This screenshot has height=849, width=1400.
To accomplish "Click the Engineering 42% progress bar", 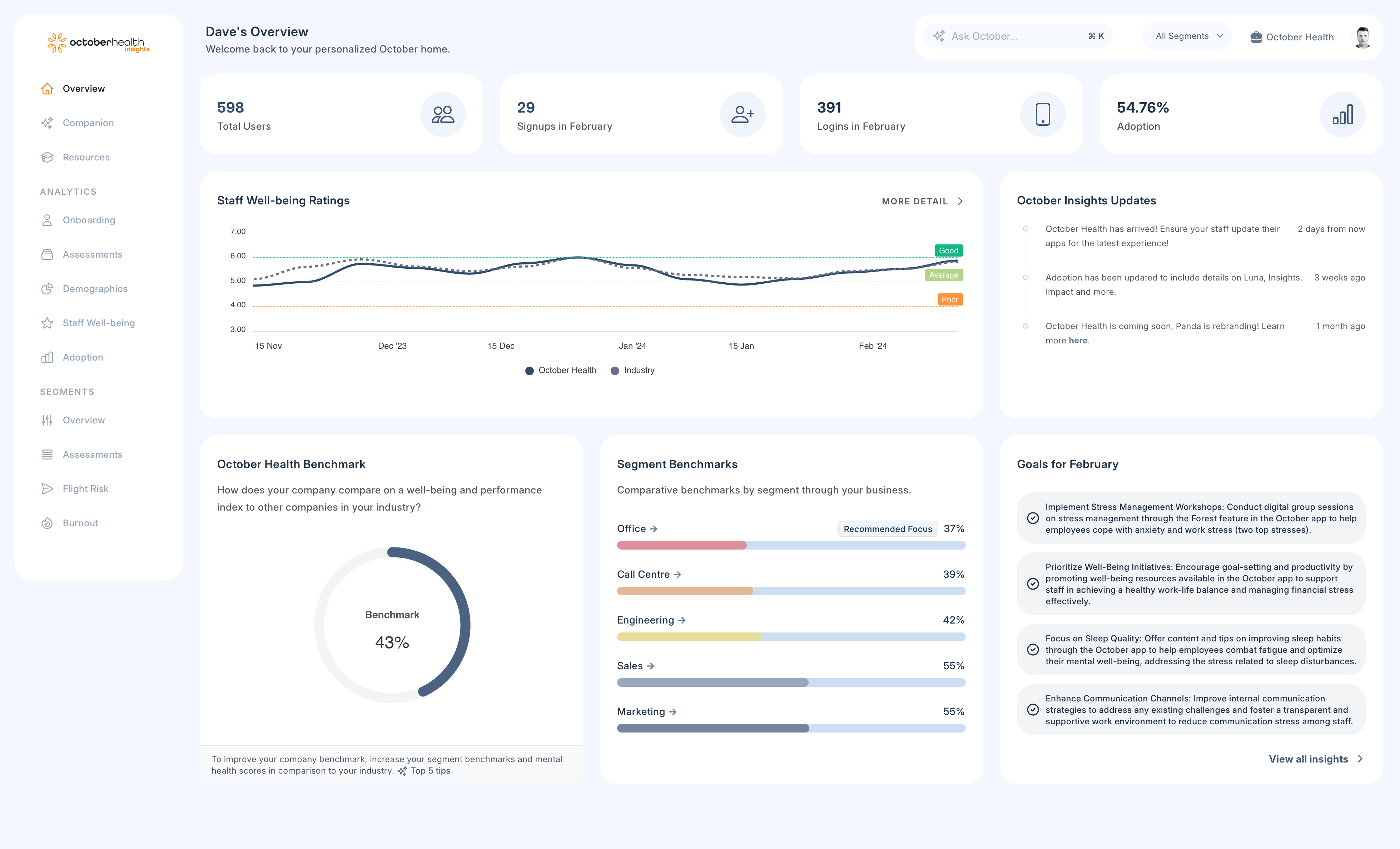I will tap(791, 637).
